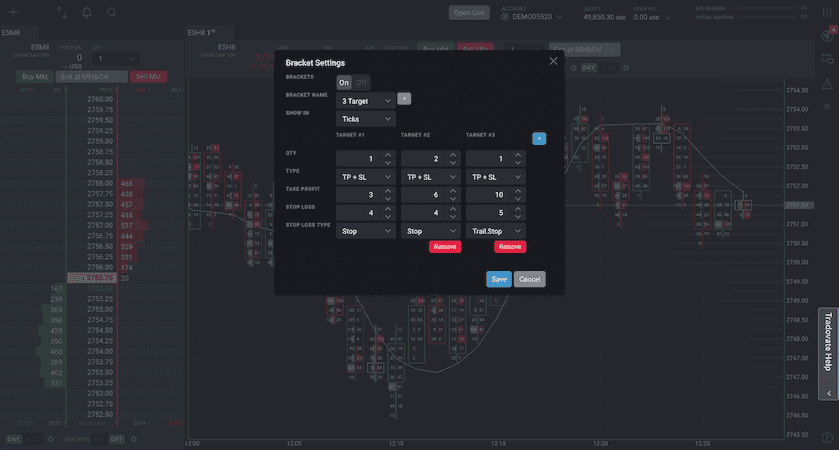Open the warning triangle icon in right sidebar
The height and width of the screenshot is (450, 839).
pyautogui.click(x=826, y=84)
